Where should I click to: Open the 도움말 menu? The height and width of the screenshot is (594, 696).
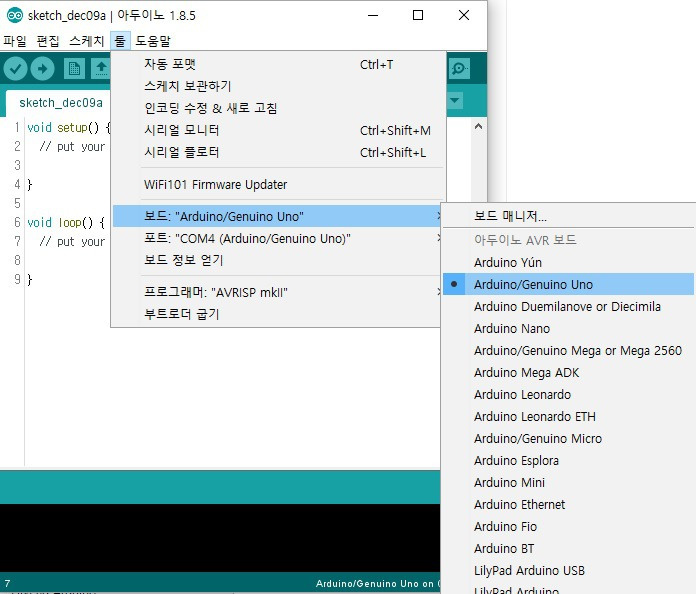click(153, 41)
